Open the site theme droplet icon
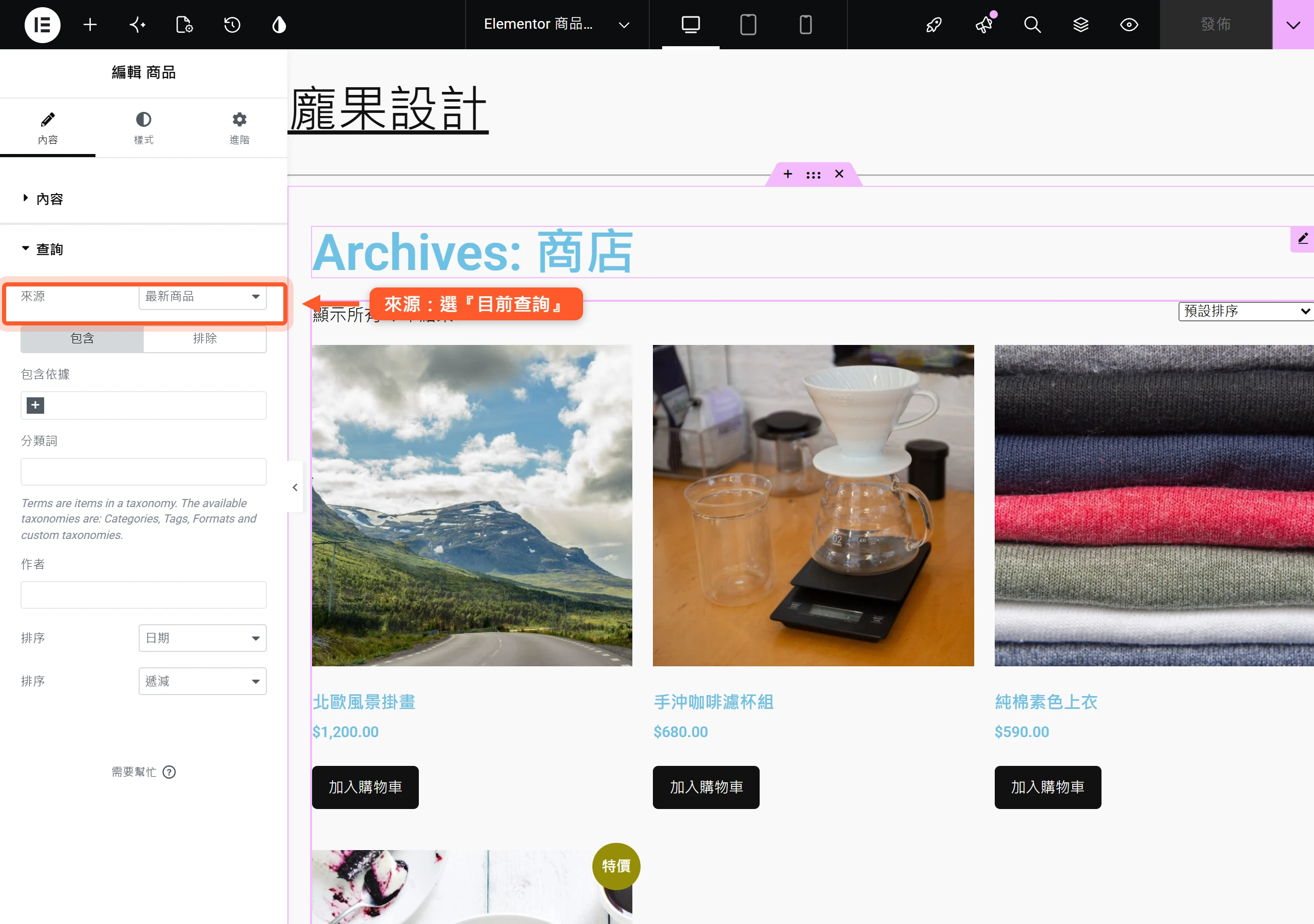Screen dimensions: 1314x924 (x=279, y=25)
